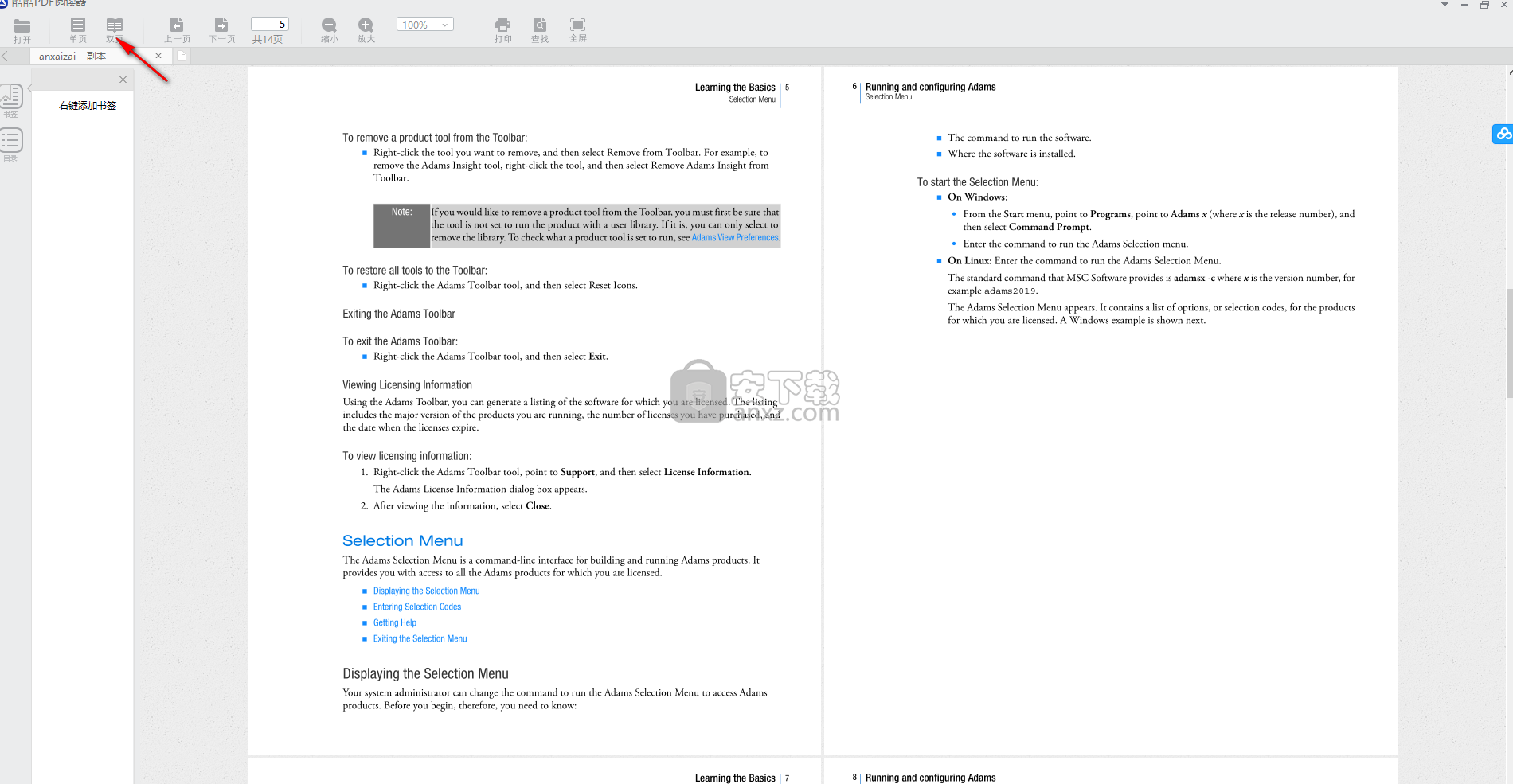Open the 100% zoom level dropdown
The width and height of the screenshot is (1513, 784).
(x=425, y=25)
